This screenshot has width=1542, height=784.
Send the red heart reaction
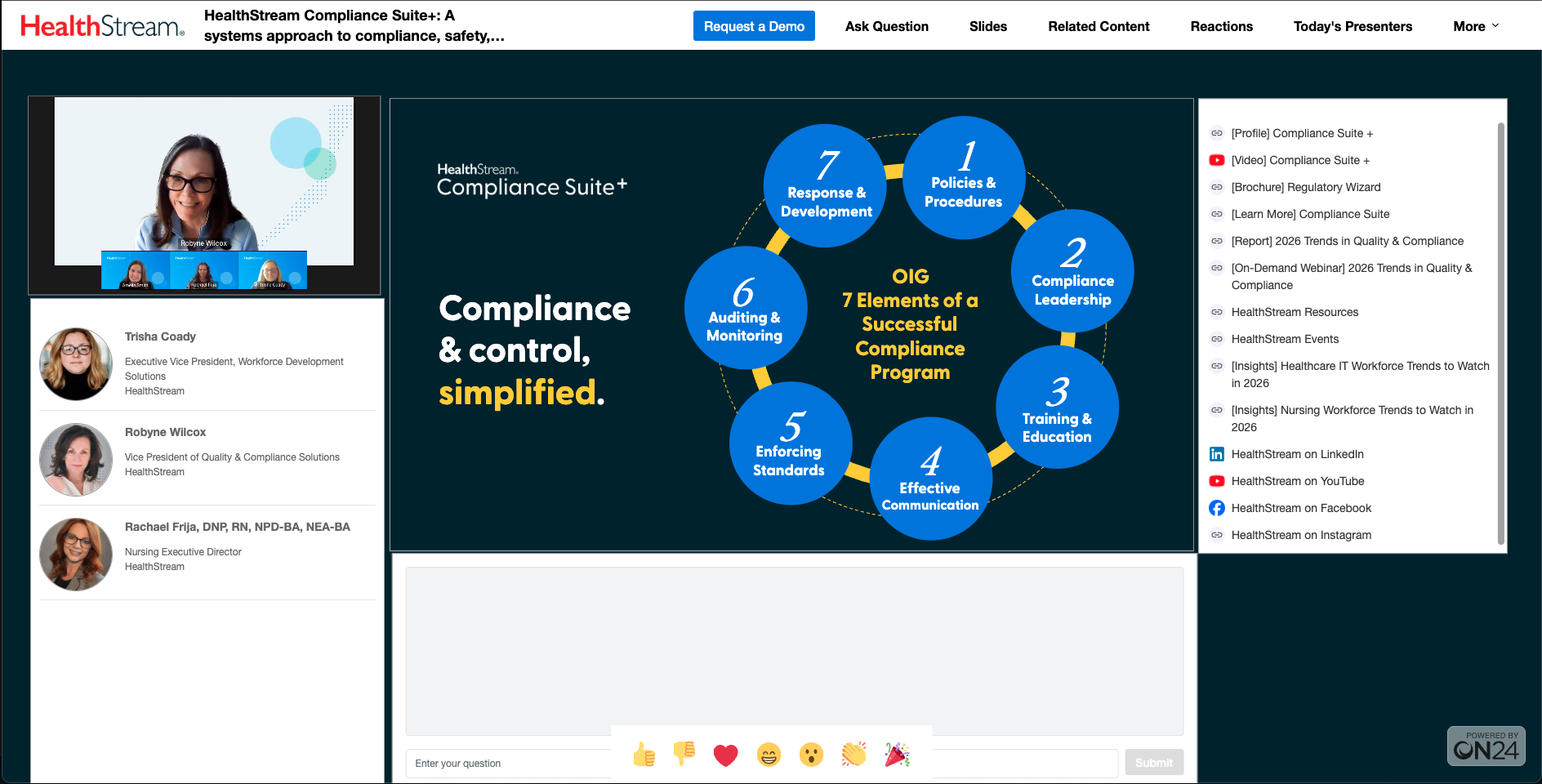click(x=725, y=755)
